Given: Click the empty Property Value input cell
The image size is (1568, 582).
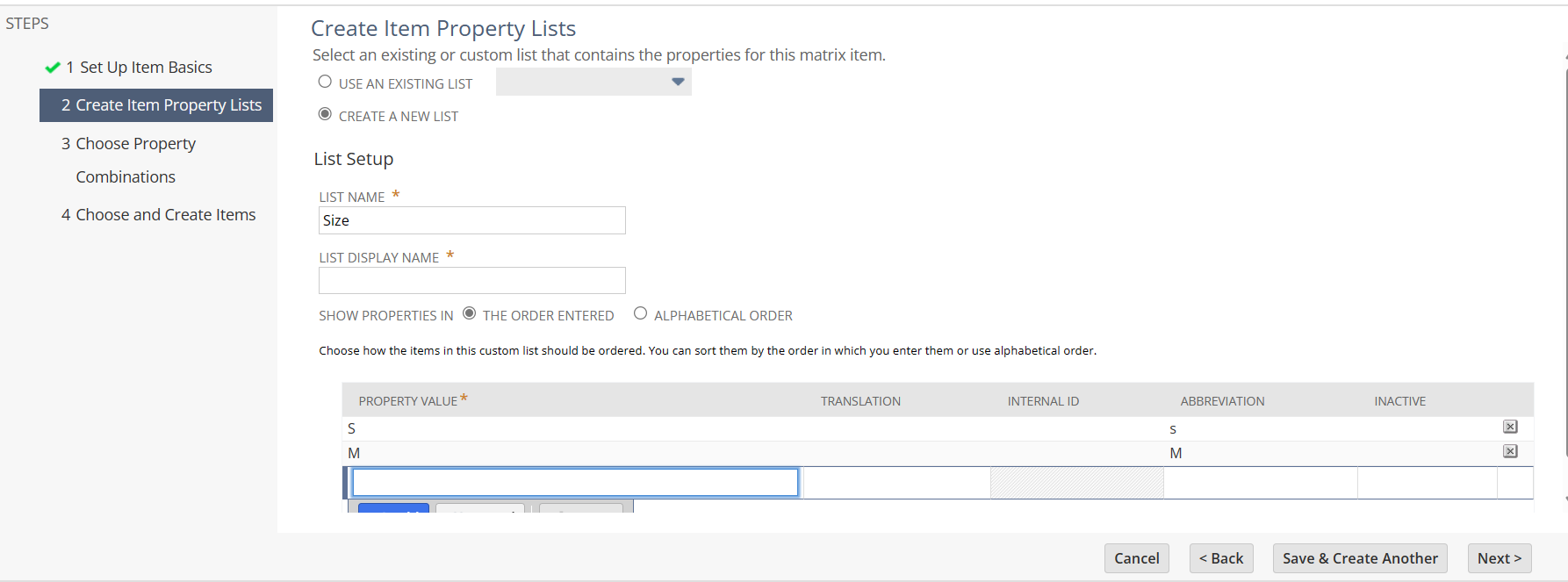Looking at the screenshot, I should tap(575, 482).
